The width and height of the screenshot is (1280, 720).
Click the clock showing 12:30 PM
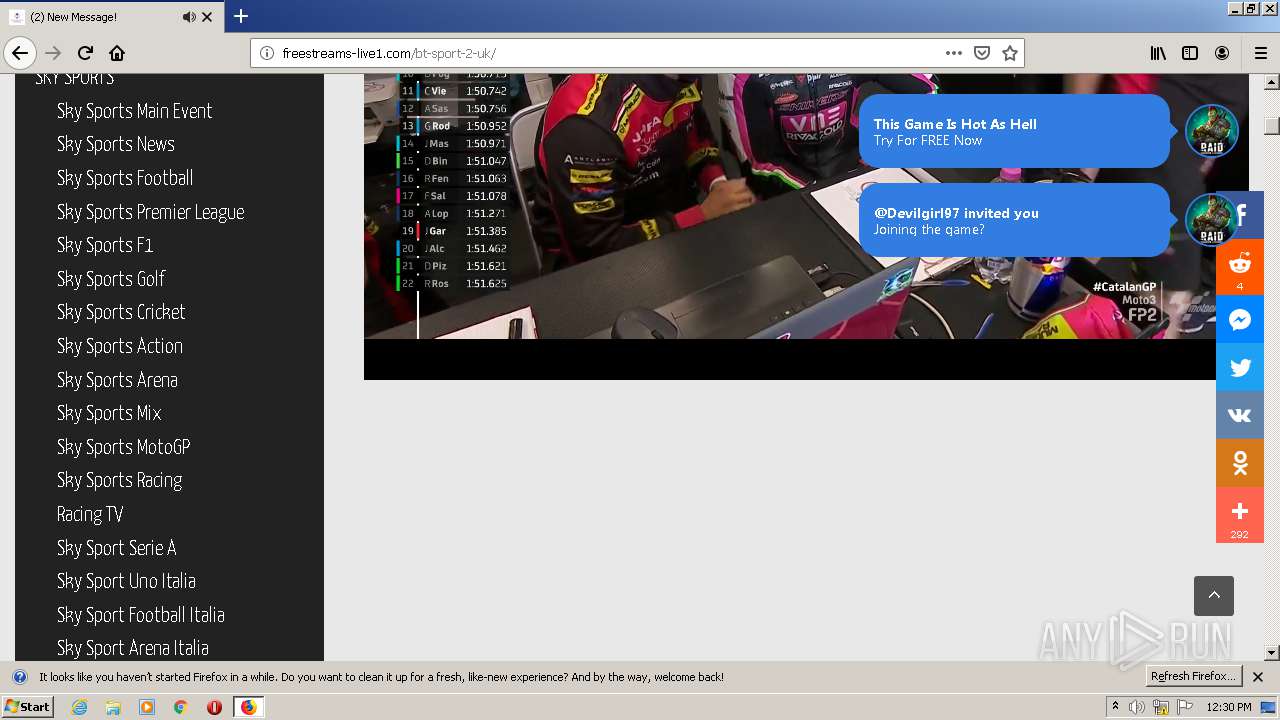[x=1228, y=707]
